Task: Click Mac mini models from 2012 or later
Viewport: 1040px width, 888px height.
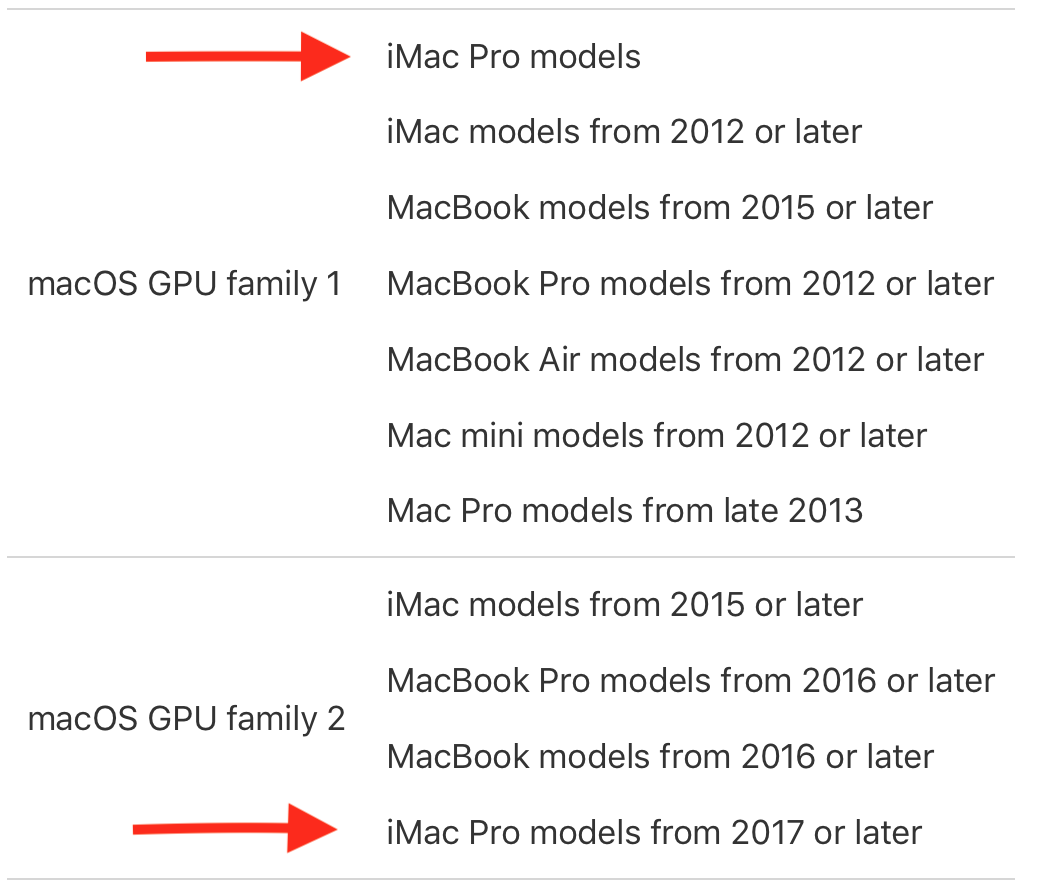Action: pos(657,436)
